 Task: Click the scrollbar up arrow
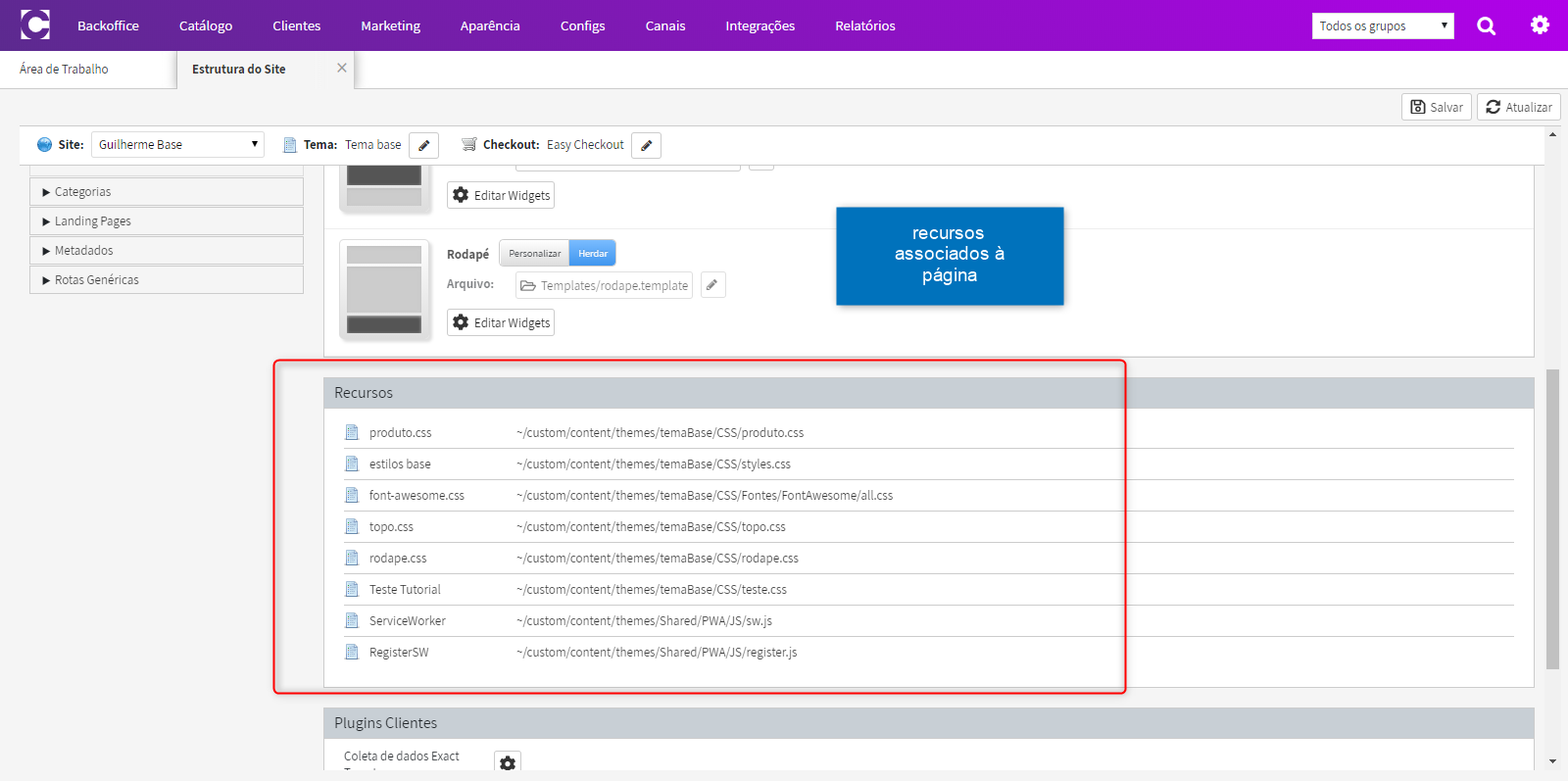click(x=1552, y=135)
